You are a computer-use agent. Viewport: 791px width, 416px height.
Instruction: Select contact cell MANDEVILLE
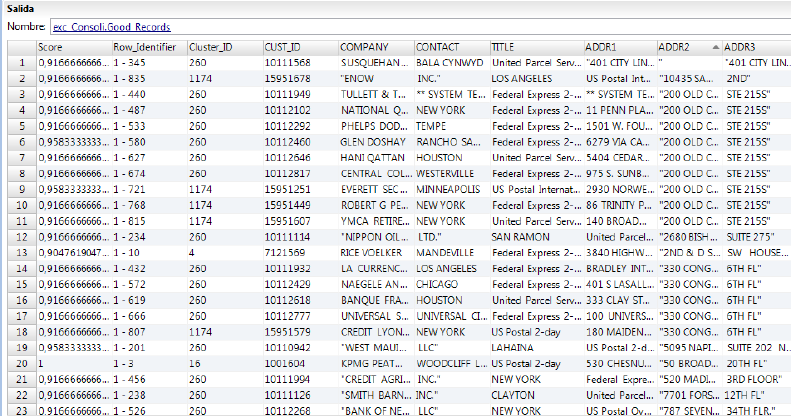coord(452,253)
